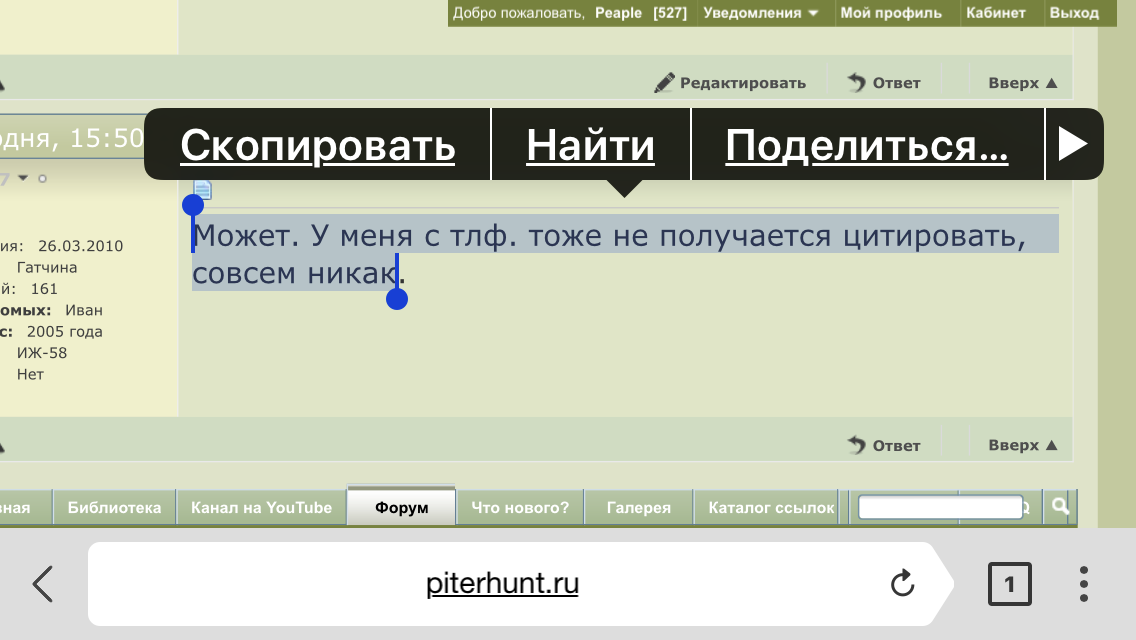Image resolution: width=1136 pixels, height=640 pixels.
Task: Click the search magnifier icon
Action: [1059, 507]
